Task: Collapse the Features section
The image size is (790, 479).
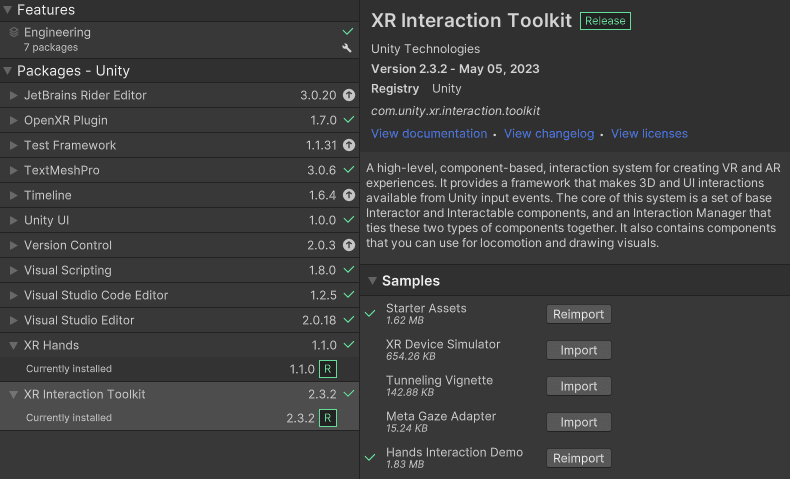Action: 8,9
